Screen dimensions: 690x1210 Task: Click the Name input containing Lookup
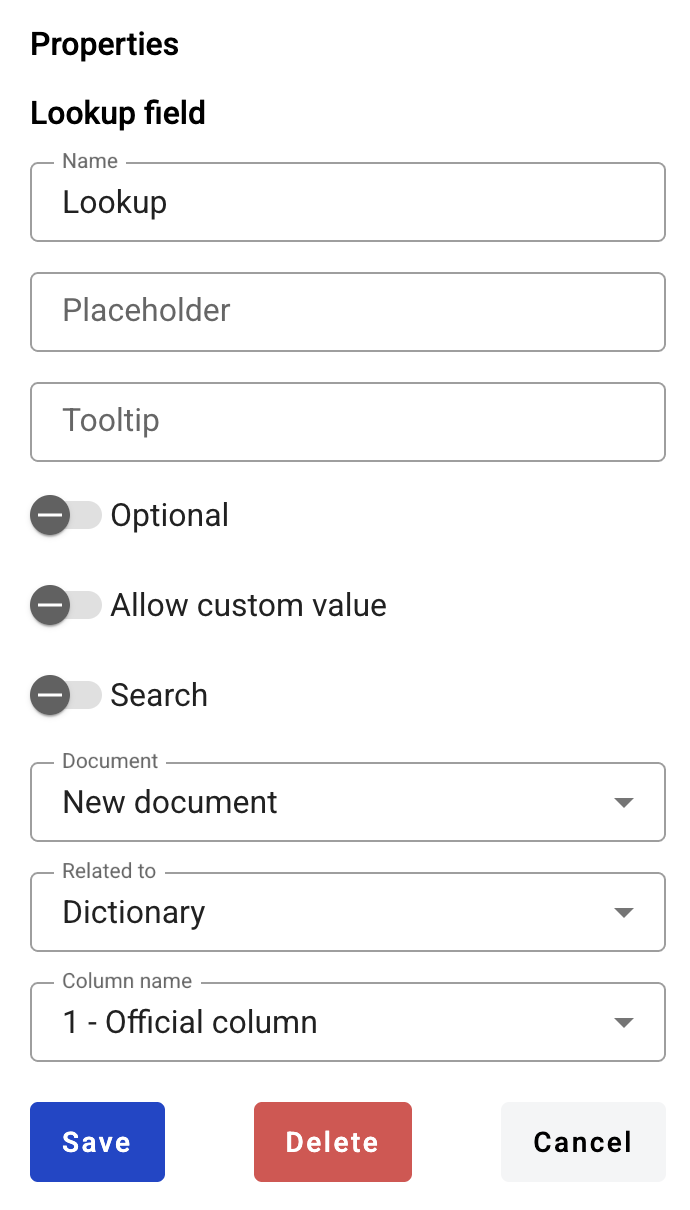[x=348, y=202]
